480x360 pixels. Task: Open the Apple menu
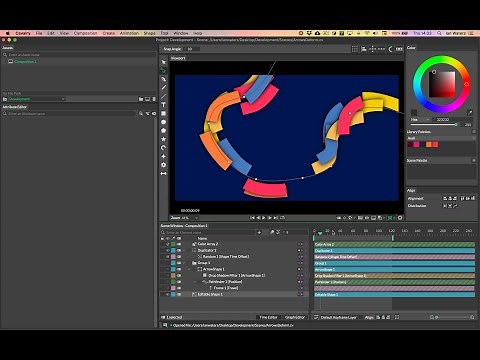[8, 33]
